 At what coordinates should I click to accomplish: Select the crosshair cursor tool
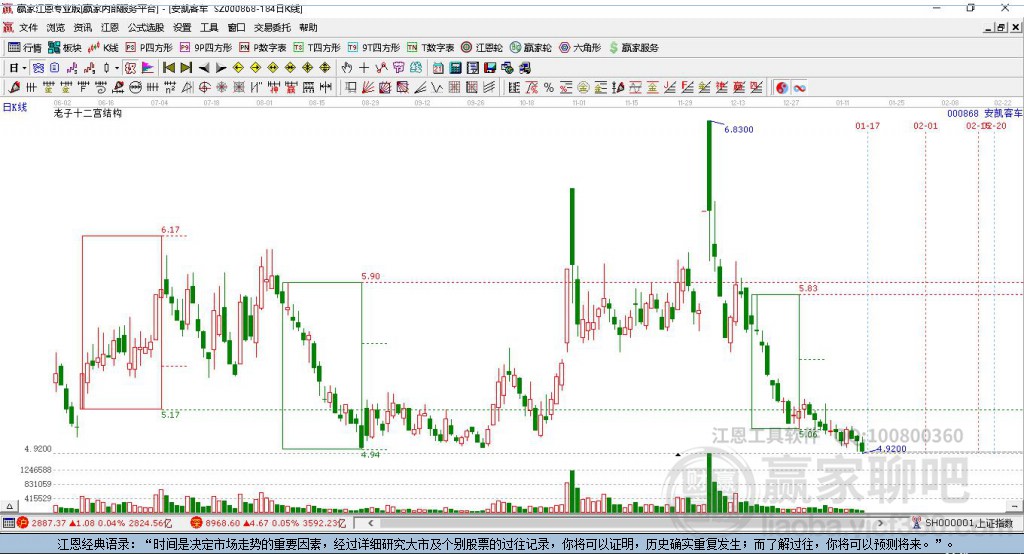click(364, 67)
